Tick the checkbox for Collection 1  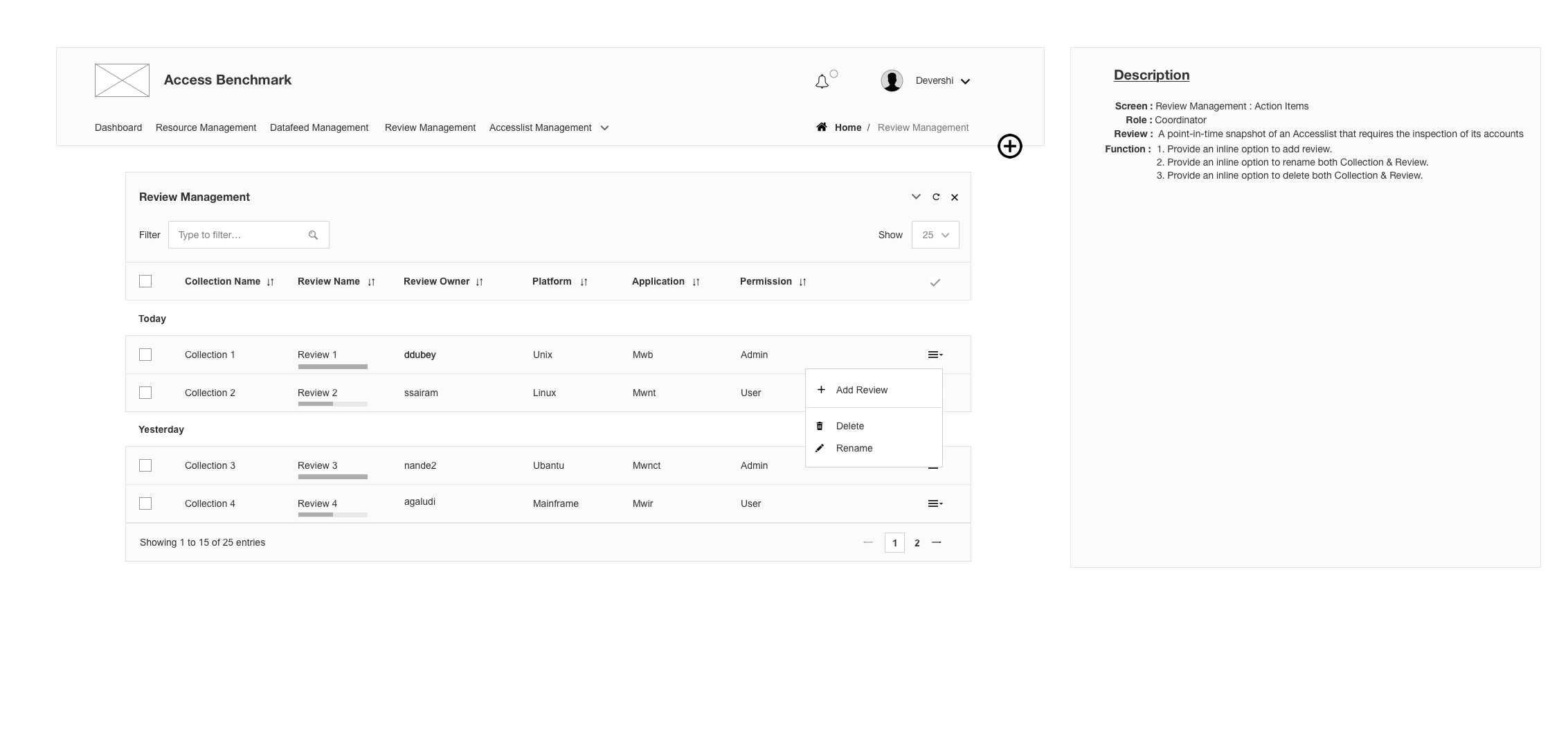[x=145, y=355]
